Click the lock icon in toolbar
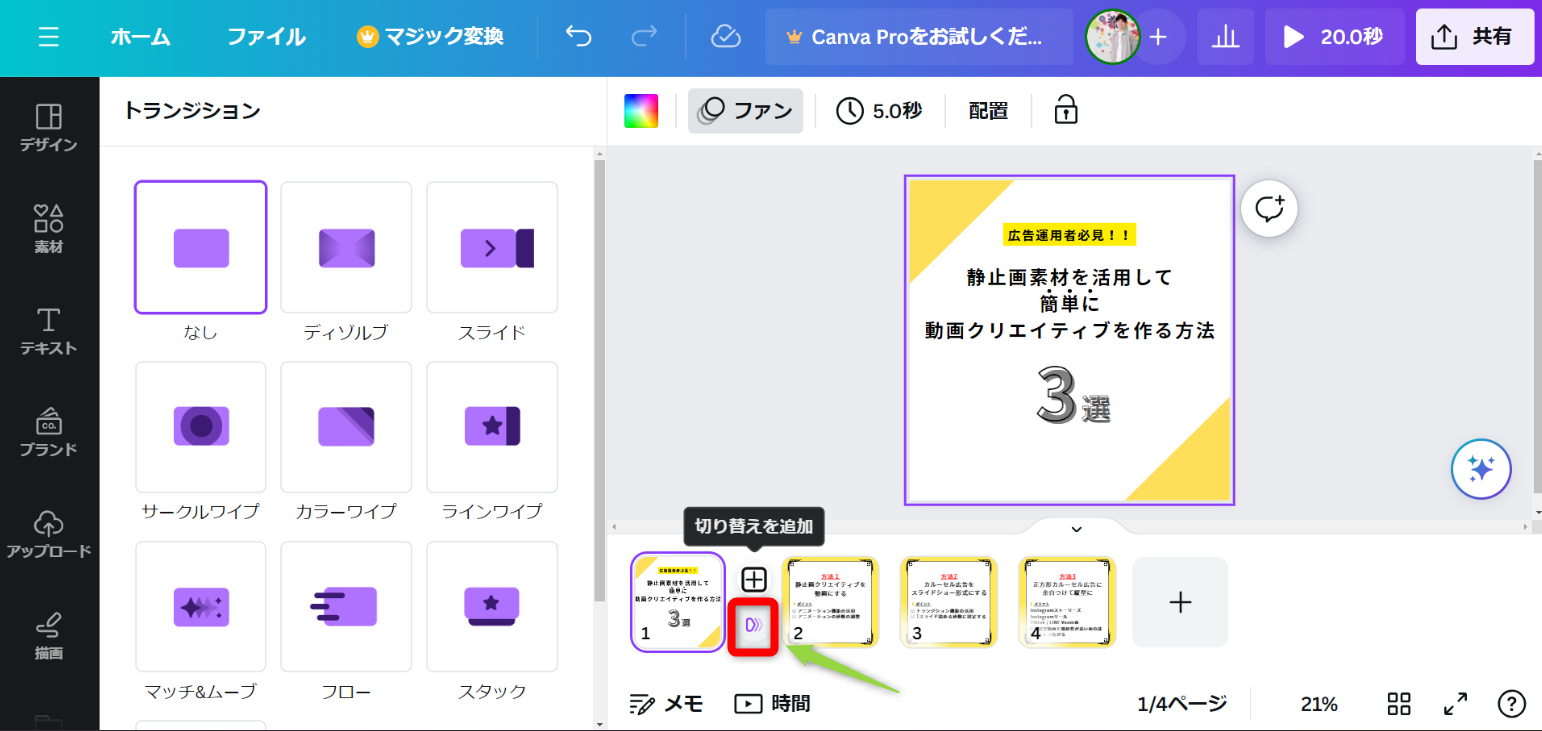This screenshot has height=731, width=1542. (x=1066, y=111)
